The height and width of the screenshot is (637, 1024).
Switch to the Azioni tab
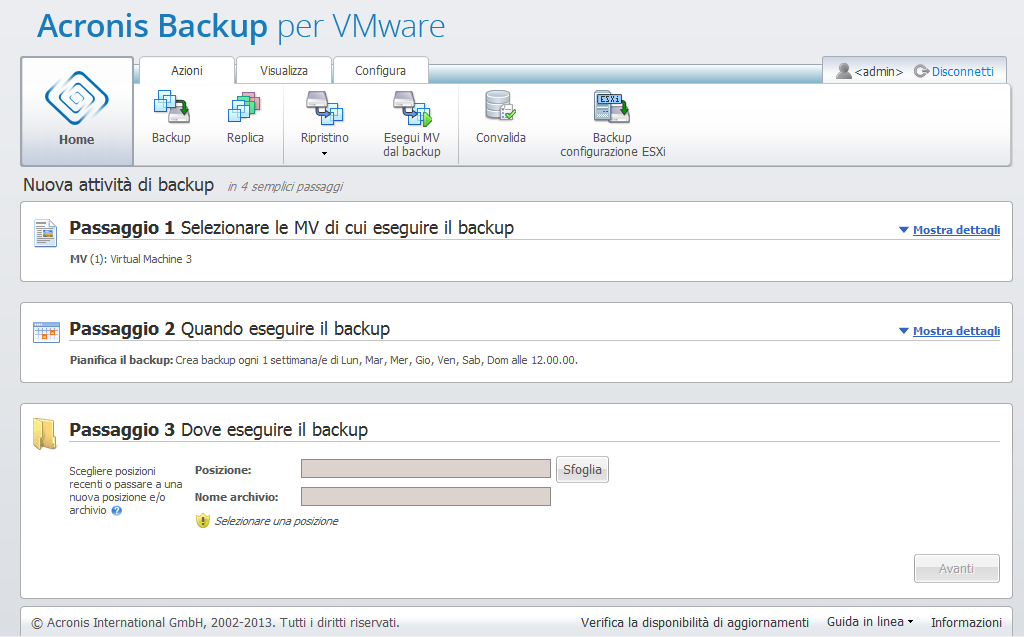187,71
